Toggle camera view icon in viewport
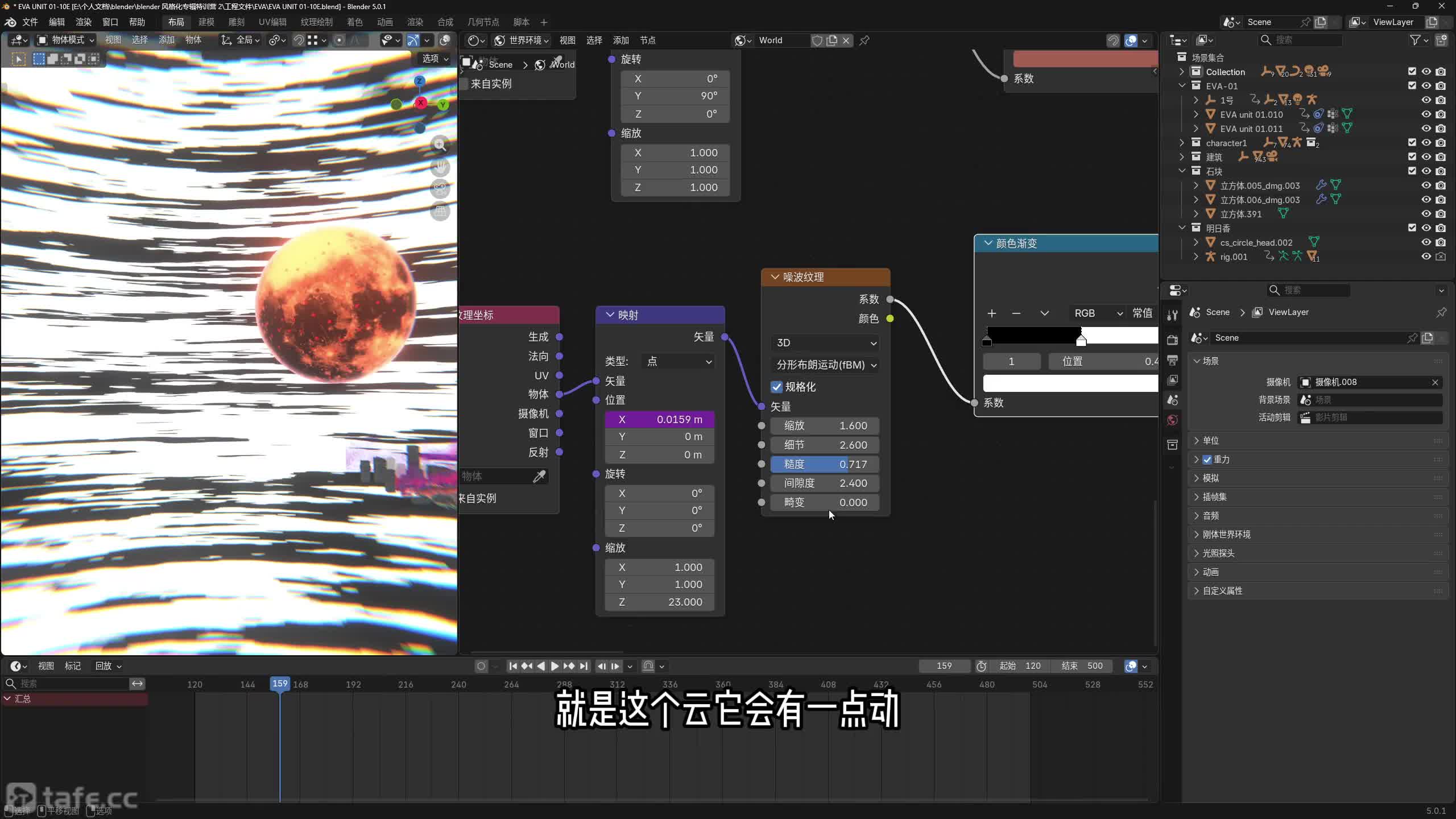The image size is (1456, 819). (x=440, y=189)
